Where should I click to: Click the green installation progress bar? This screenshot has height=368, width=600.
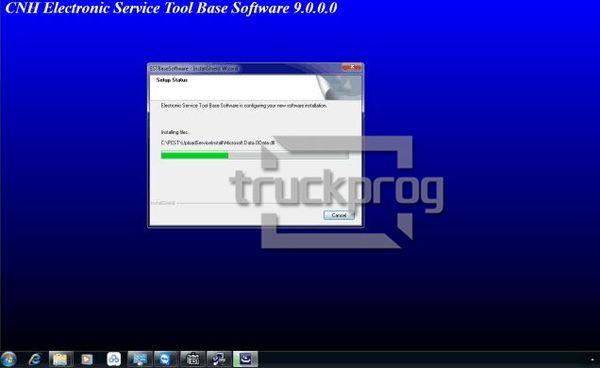tap(255, 155)
